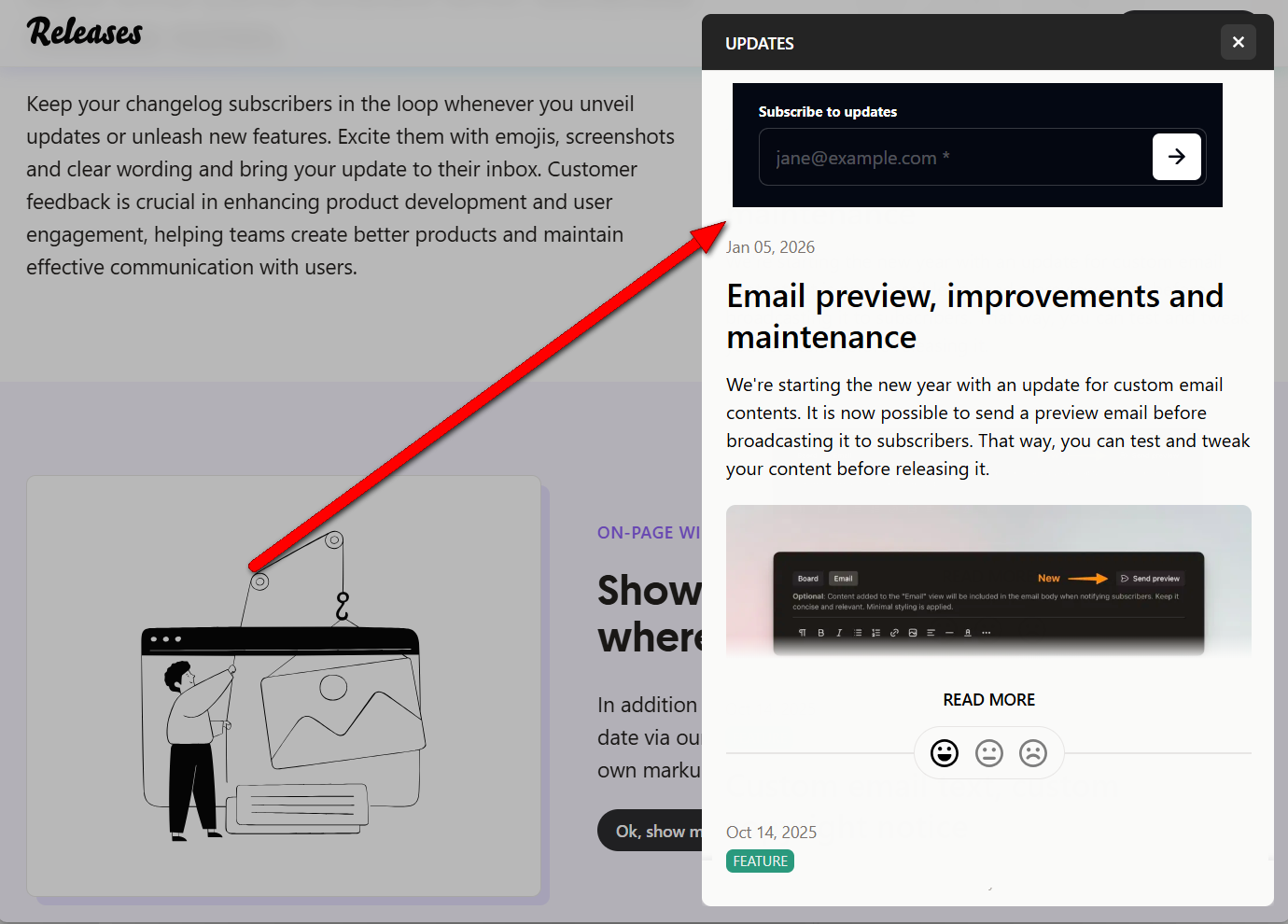
Task: Click the Bold icon in the preview image
Action: coord(821,633)
